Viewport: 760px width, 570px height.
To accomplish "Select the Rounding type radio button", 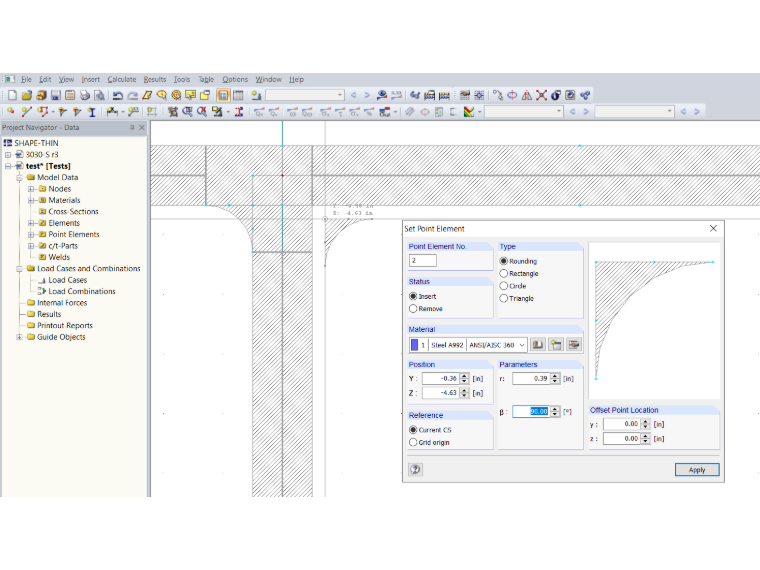I will (x=504, y=261).
